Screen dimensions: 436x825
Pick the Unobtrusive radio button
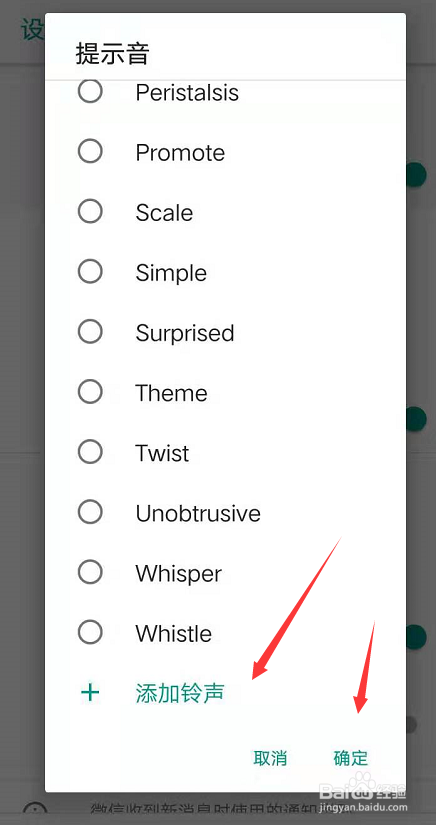pyautogui.click(x=90, y=512)
